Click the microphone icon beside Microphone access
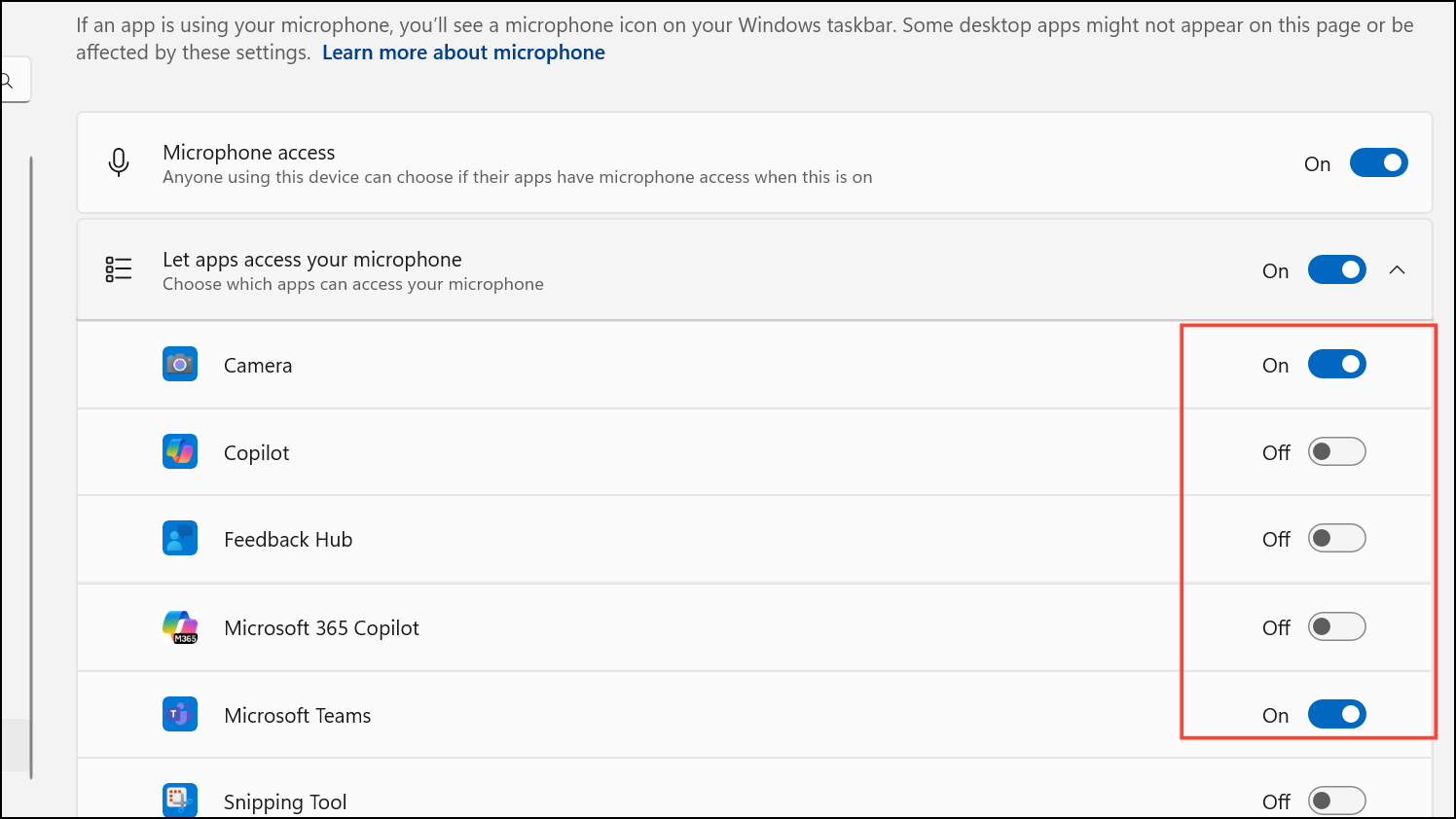 tap(119, 162)
